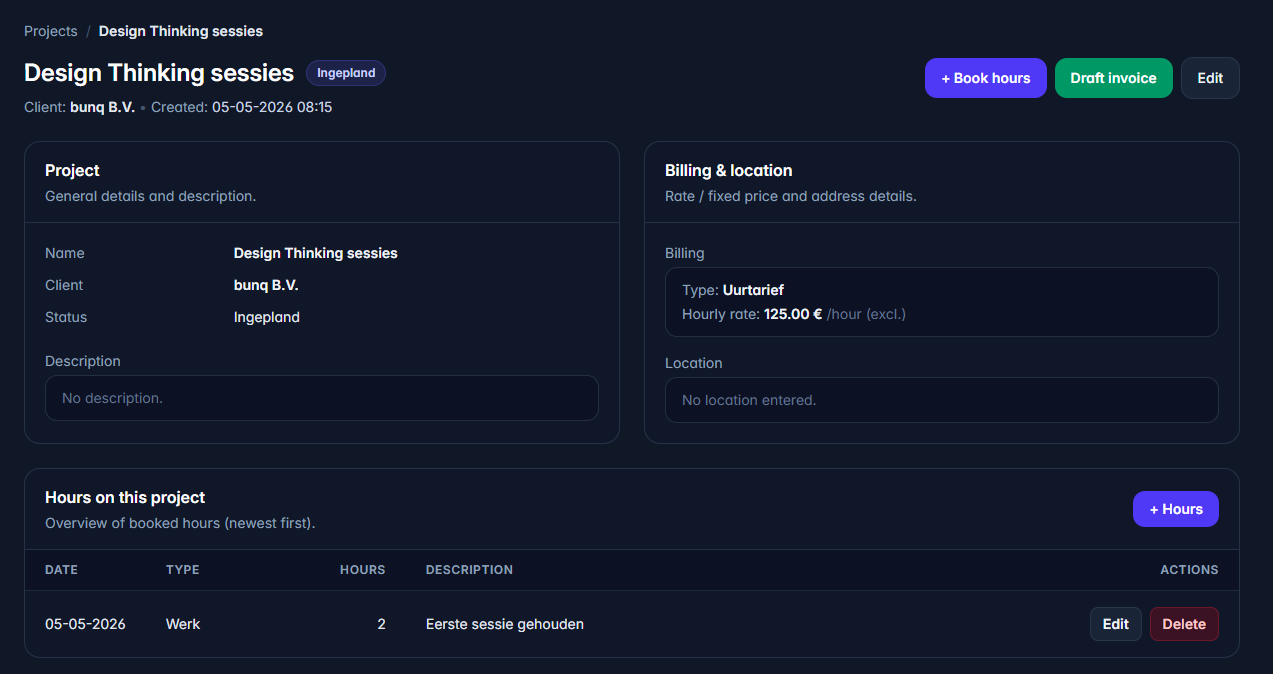Click the No location entered. box

click(x=942, y=400)
